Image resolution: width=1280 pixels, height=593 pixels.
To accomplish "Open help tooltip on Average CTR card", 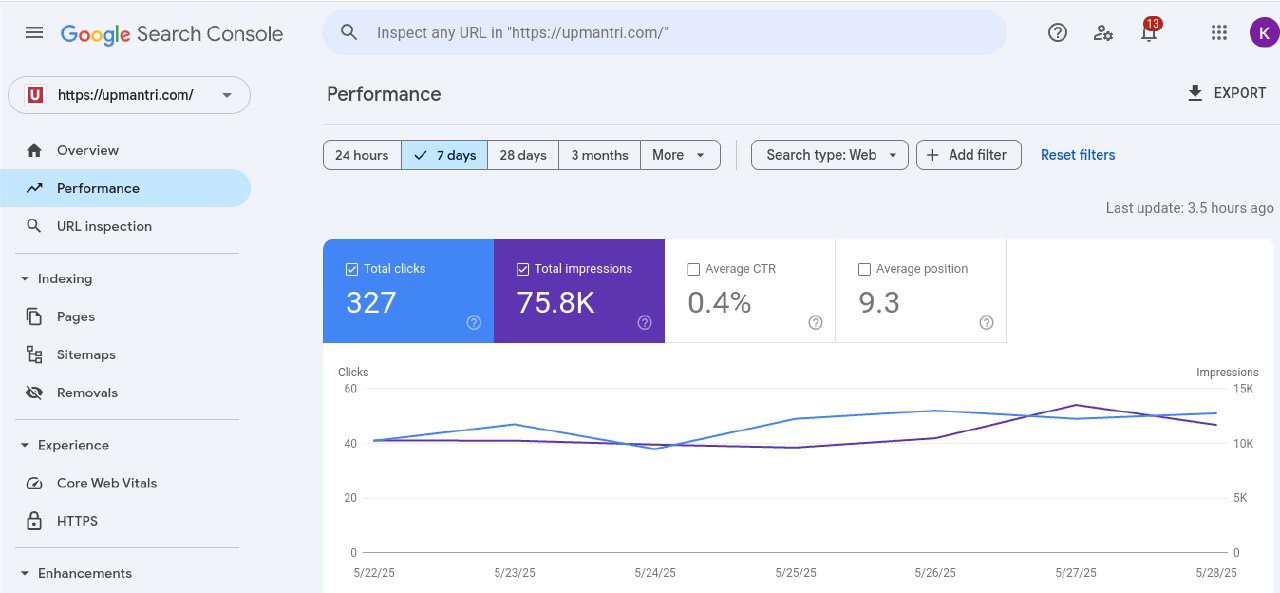I will coord(816,323).
